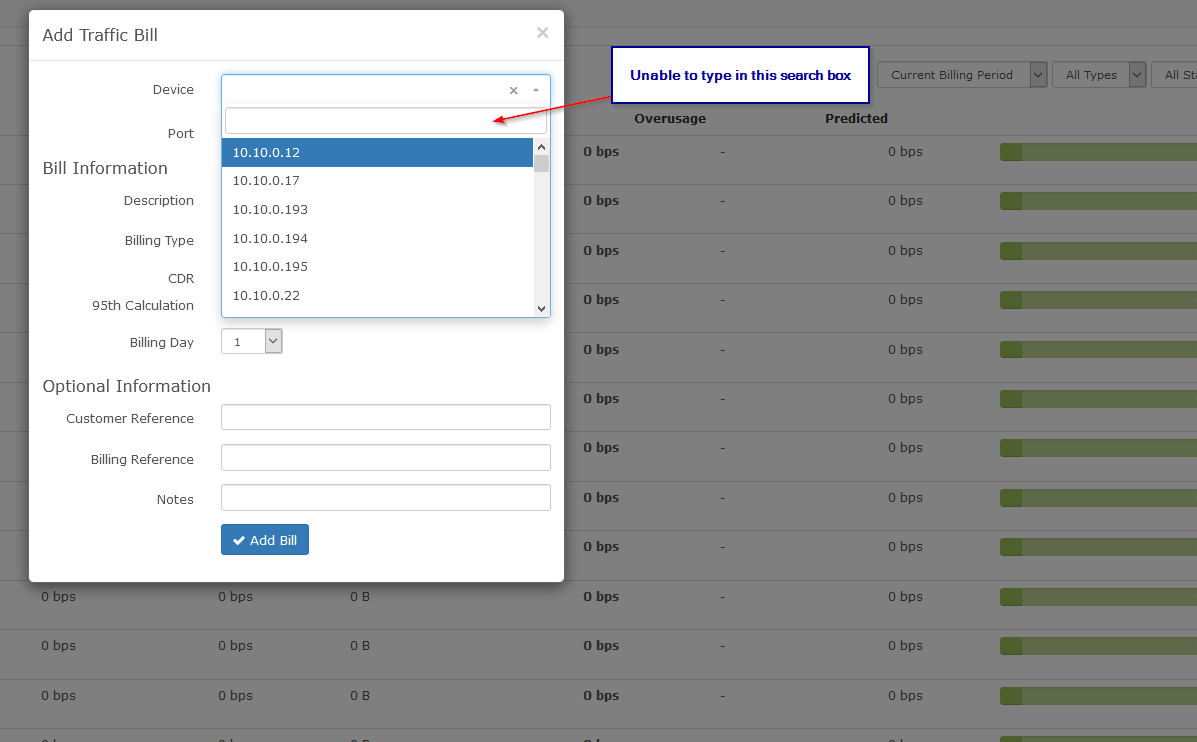The image size is (1197, 742).
Task: Click the checkmark on the Add Bill button
Action: coord(240,539)
